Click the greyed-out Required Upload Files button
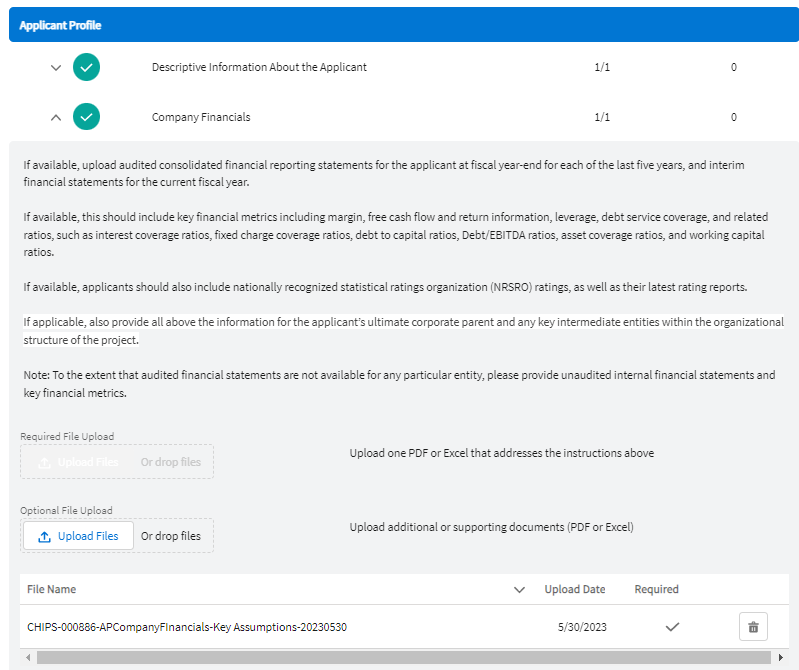Image resolution: width=799 pixels, height=670 pixels. coord(79,462)
